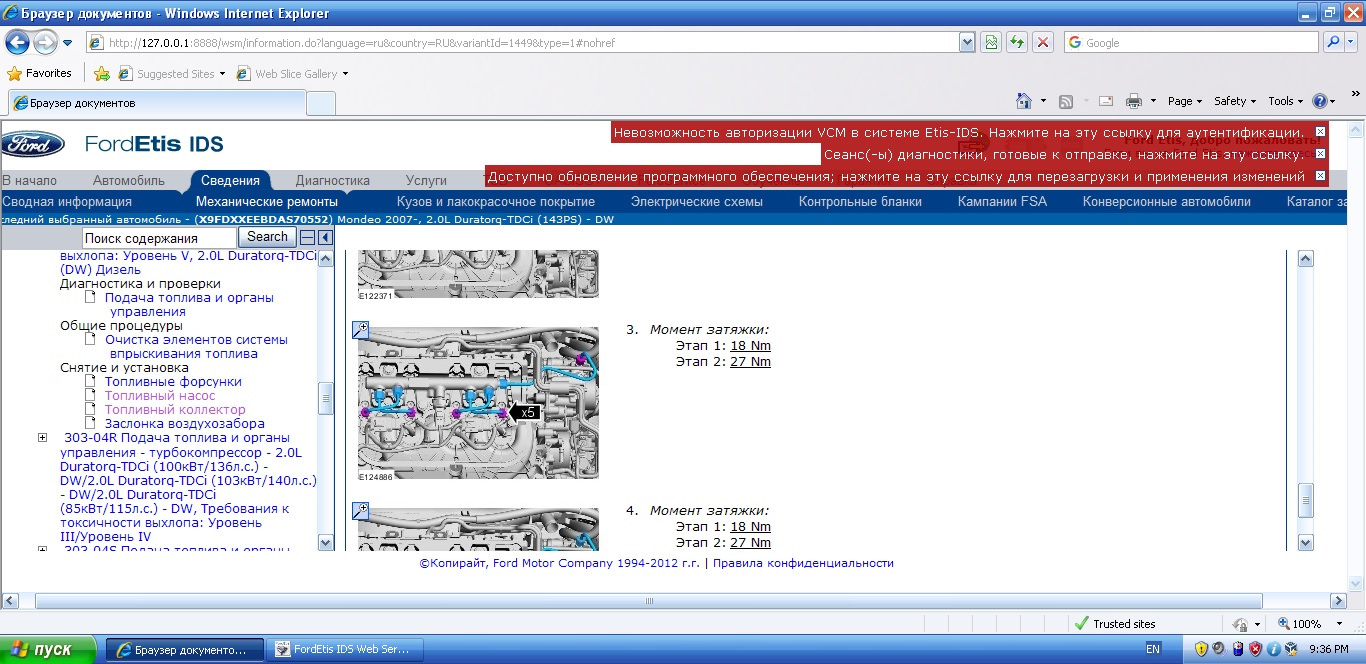1366x664 pixels.
Task: Open the Print options dropdown arrow
Action: [x=1152, y=101]
